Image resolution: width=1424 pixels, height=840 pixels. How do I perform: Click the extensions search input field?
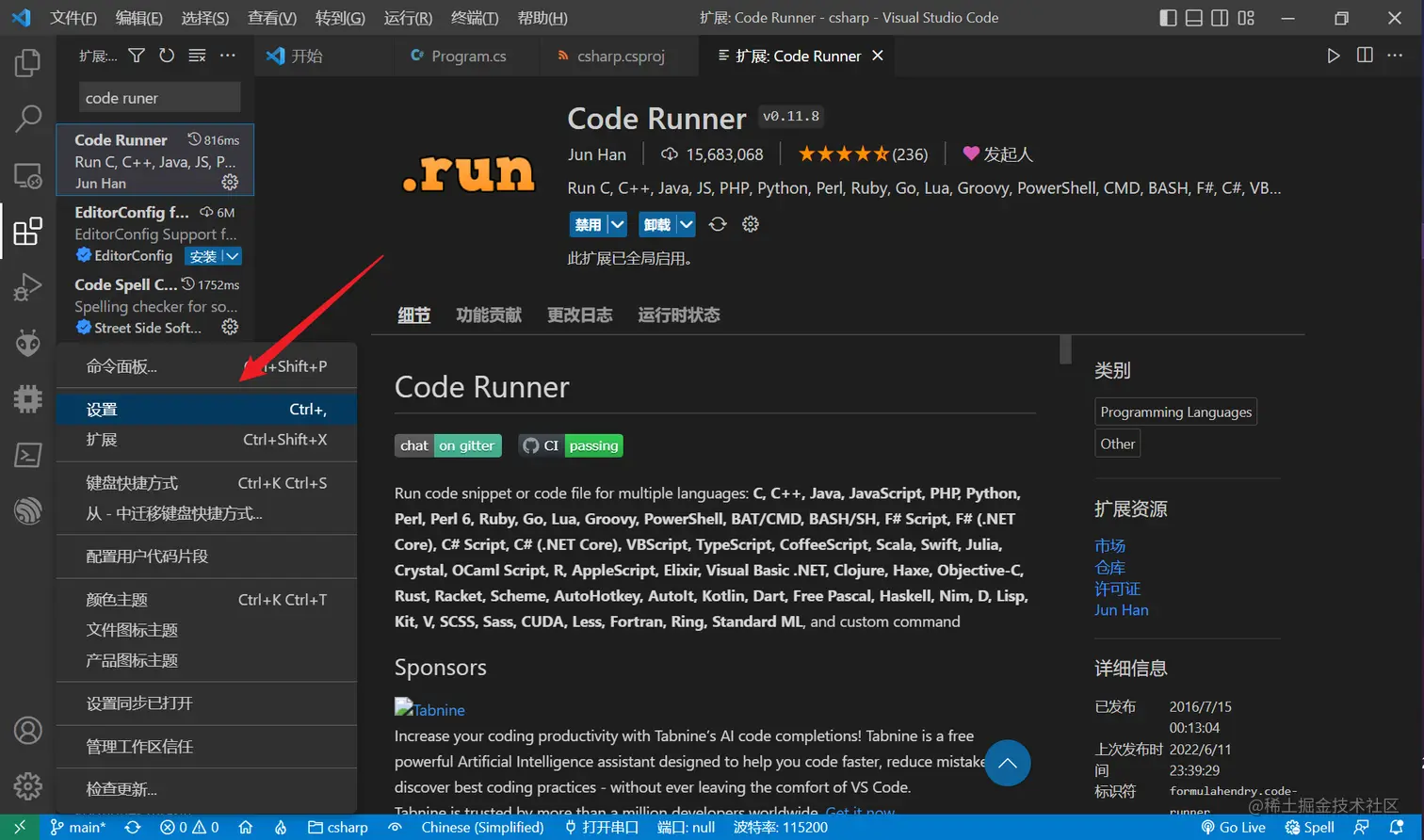click(x=159, y=98)
